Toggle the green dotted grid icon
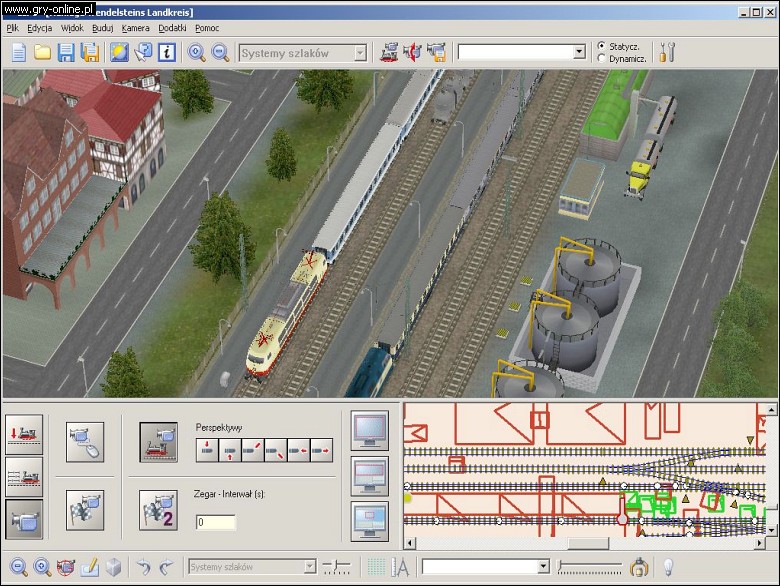Viewport: 780px width, 586px height. coord(376,567)
